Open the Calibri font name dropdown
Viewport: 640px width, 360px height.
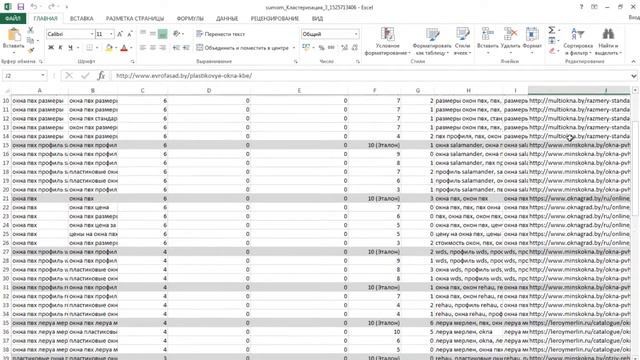pyautogui.click(x=92, y=34)
